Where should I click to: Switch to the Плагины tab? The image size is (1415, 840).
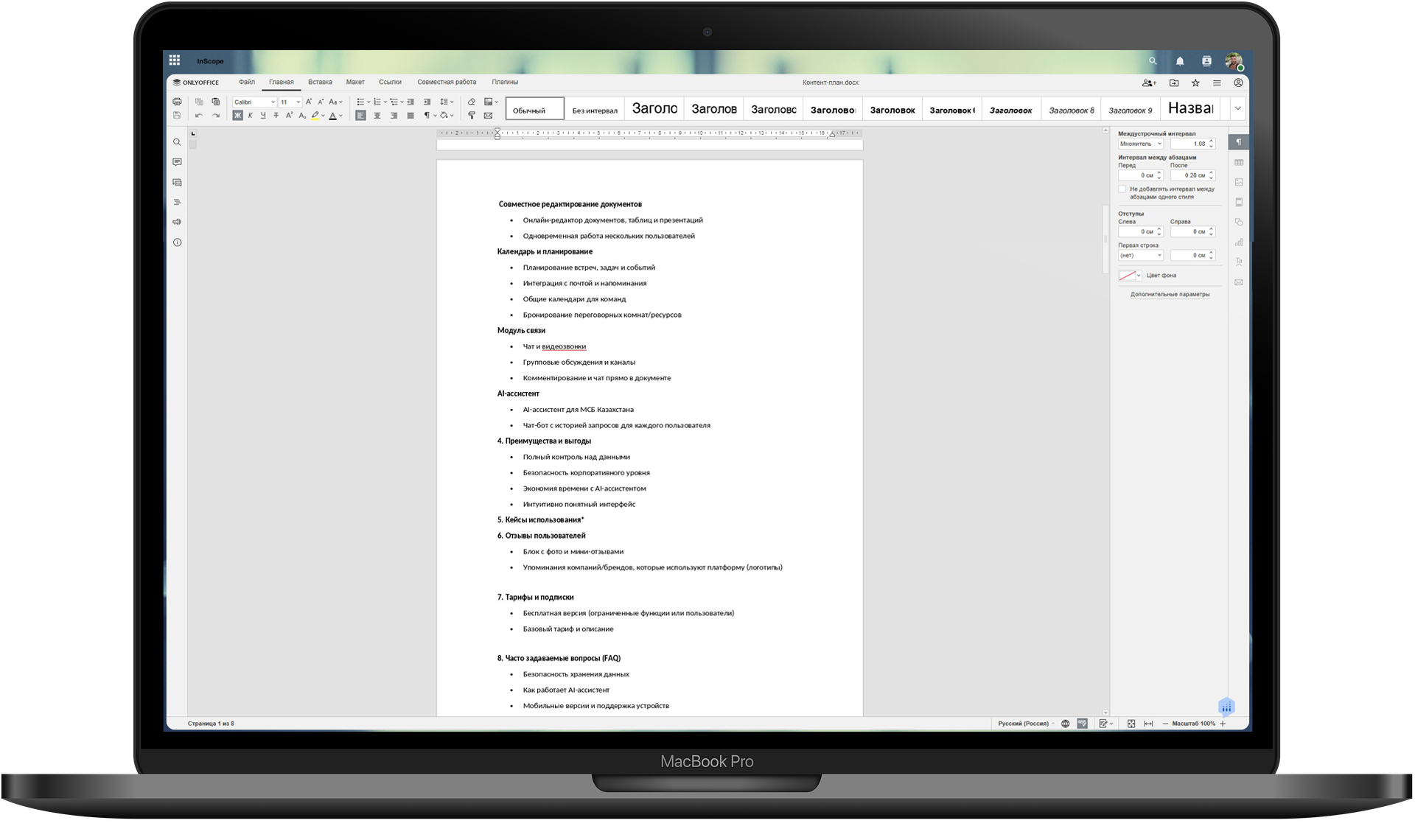(505, 82)
